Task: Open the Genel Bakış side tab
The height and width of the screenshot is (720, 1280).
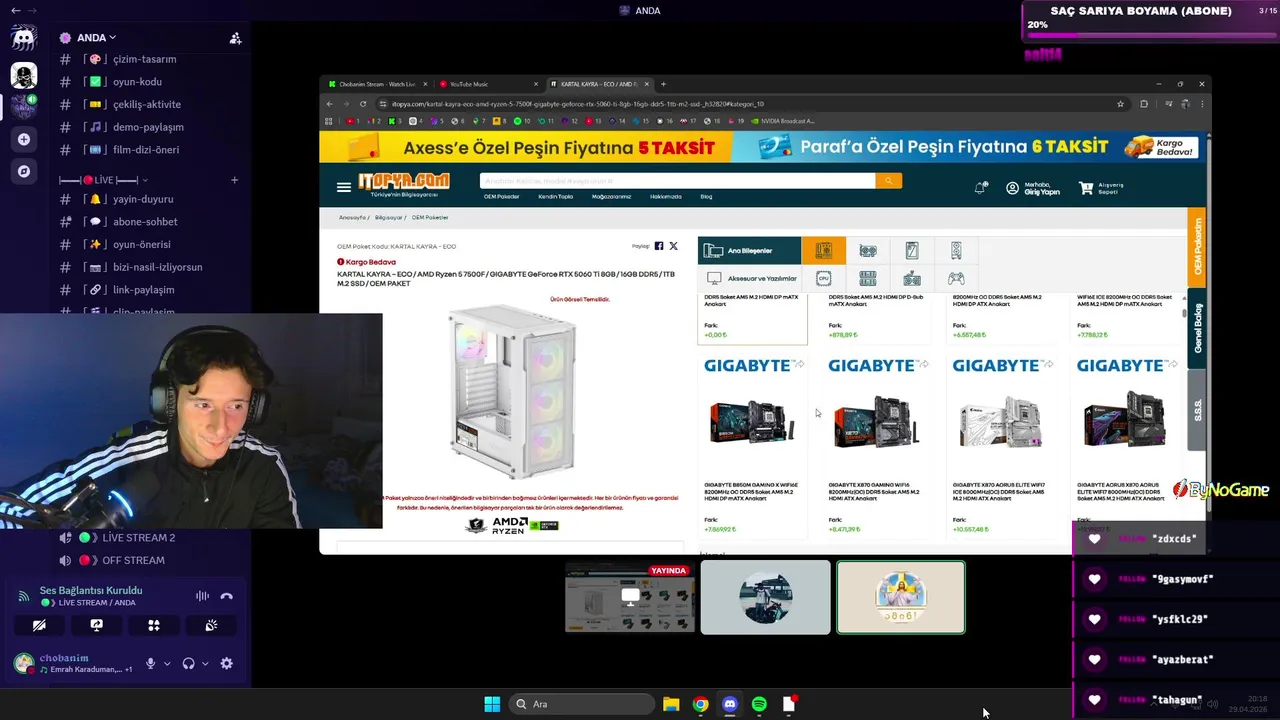Action: (x=1196, y=328)
